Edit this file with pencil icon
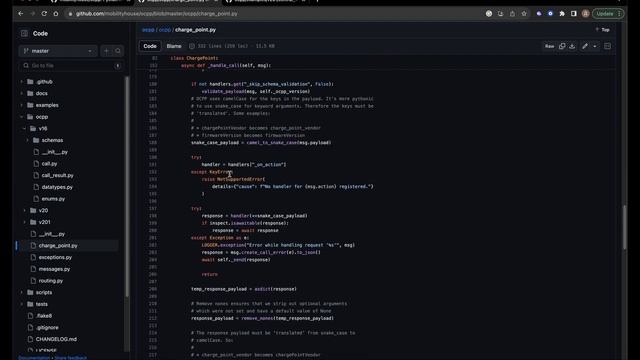 [585, 46]
